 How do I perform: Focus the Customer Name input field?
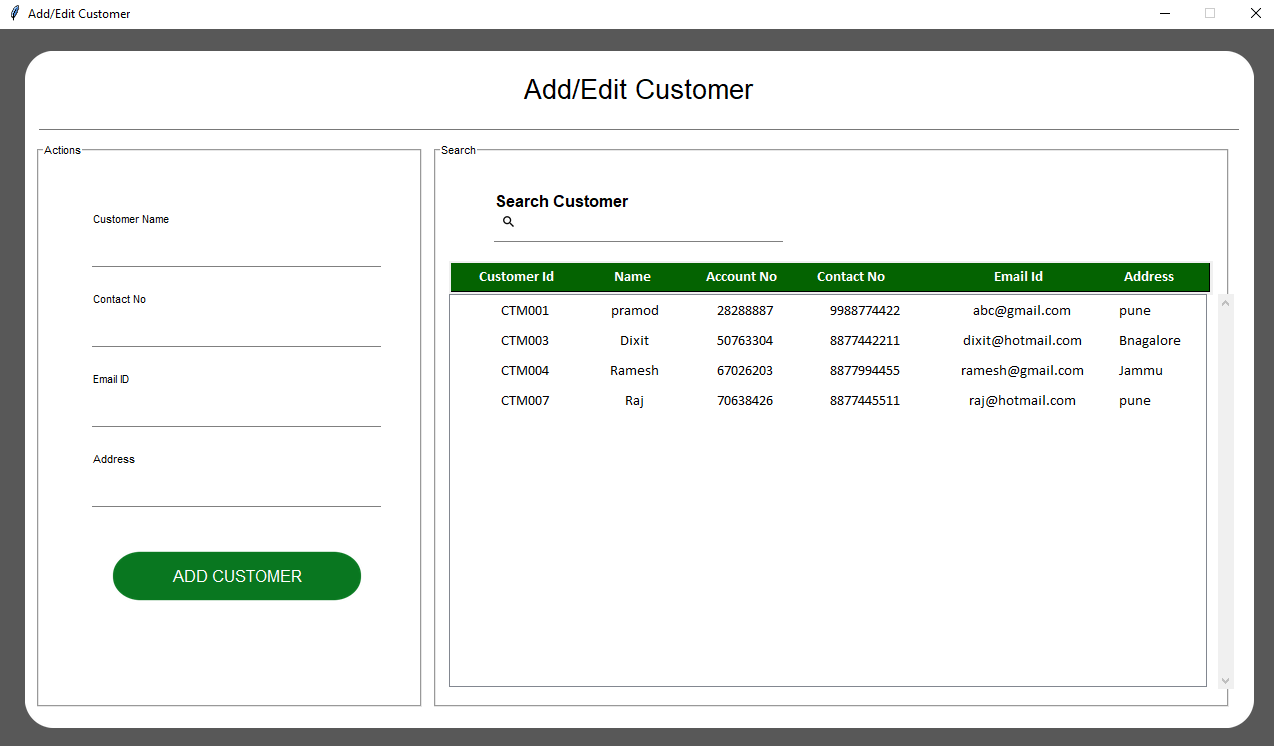236,251
